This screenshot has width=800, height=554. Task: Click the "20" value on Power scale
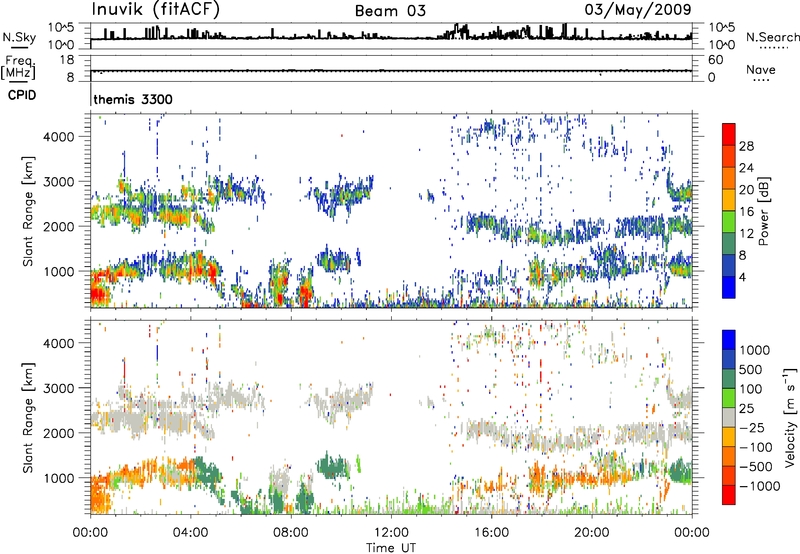point(746,190)
